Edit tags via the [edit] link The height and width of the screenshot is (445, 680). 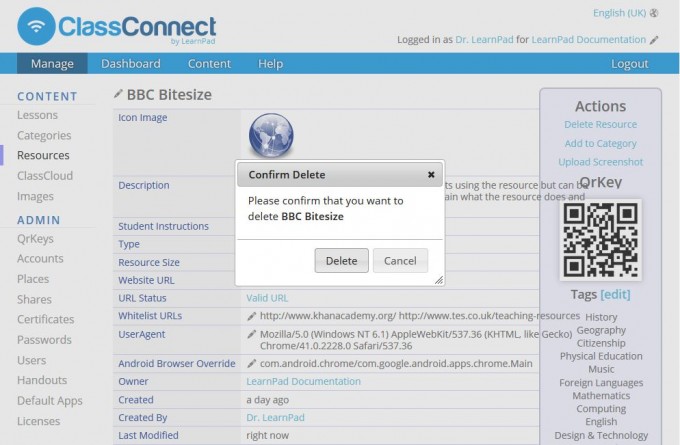[615, 294]
